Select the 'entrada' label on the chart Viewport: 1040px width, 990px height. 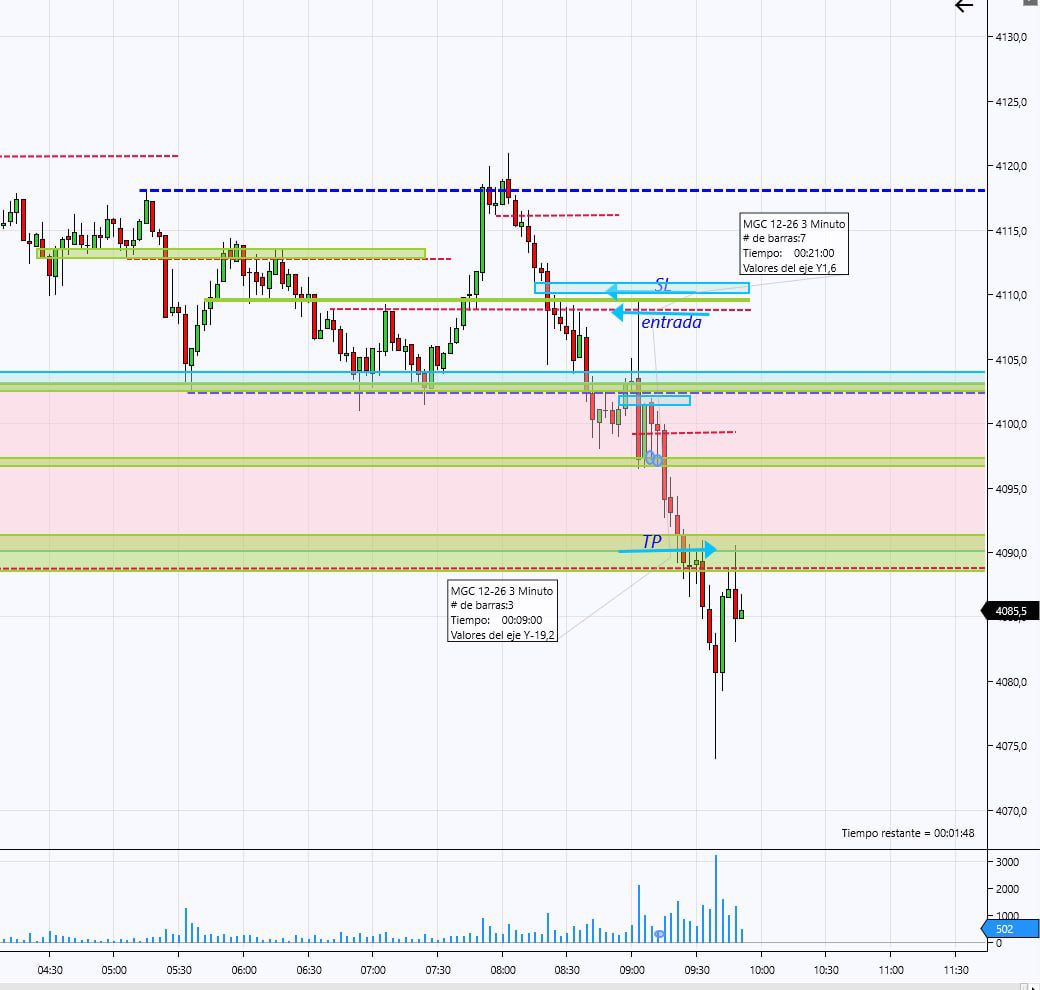point(671,322)
